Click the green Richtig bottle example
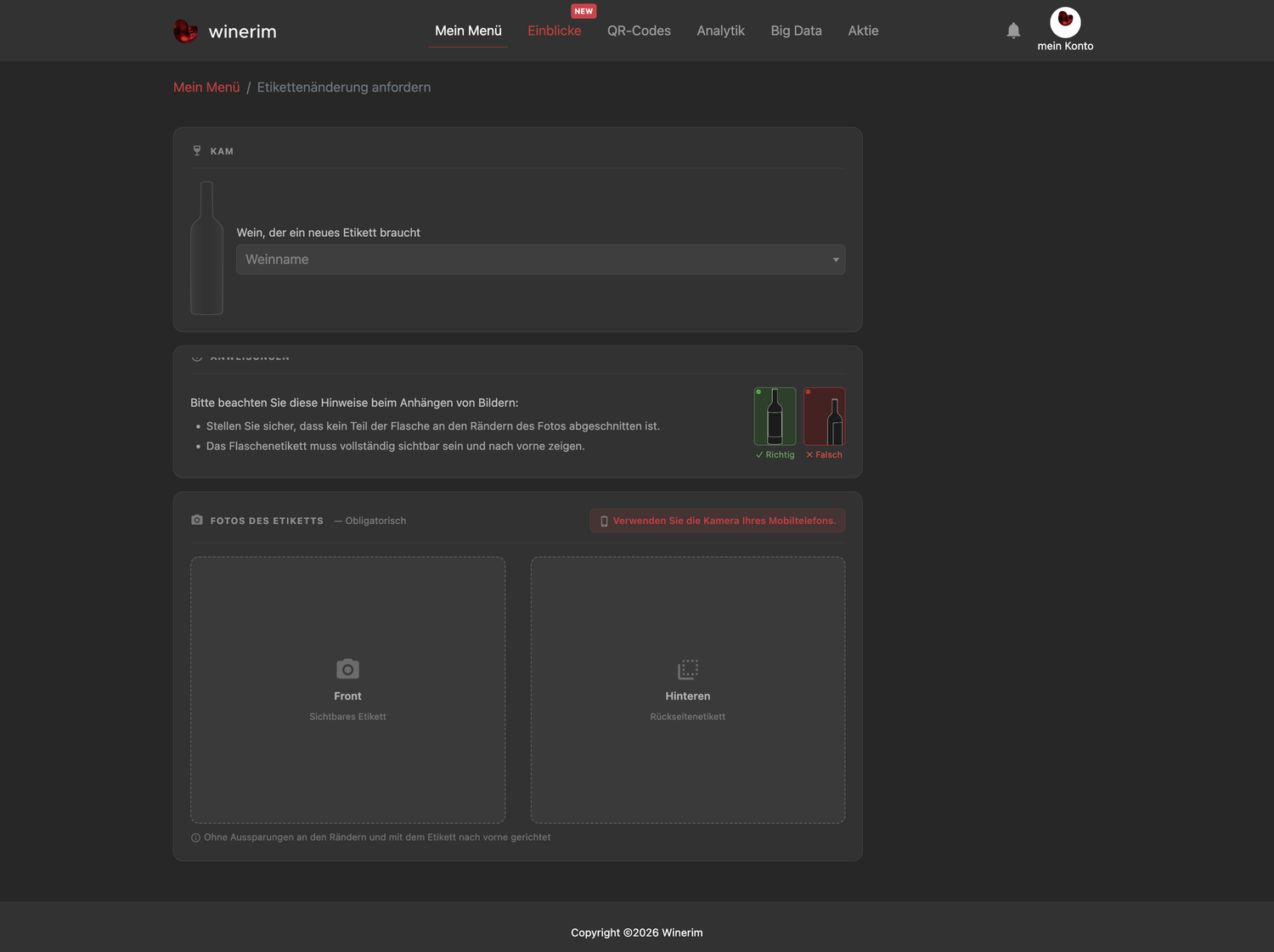Screen dimensions: 1274x952 click(775, 416)
